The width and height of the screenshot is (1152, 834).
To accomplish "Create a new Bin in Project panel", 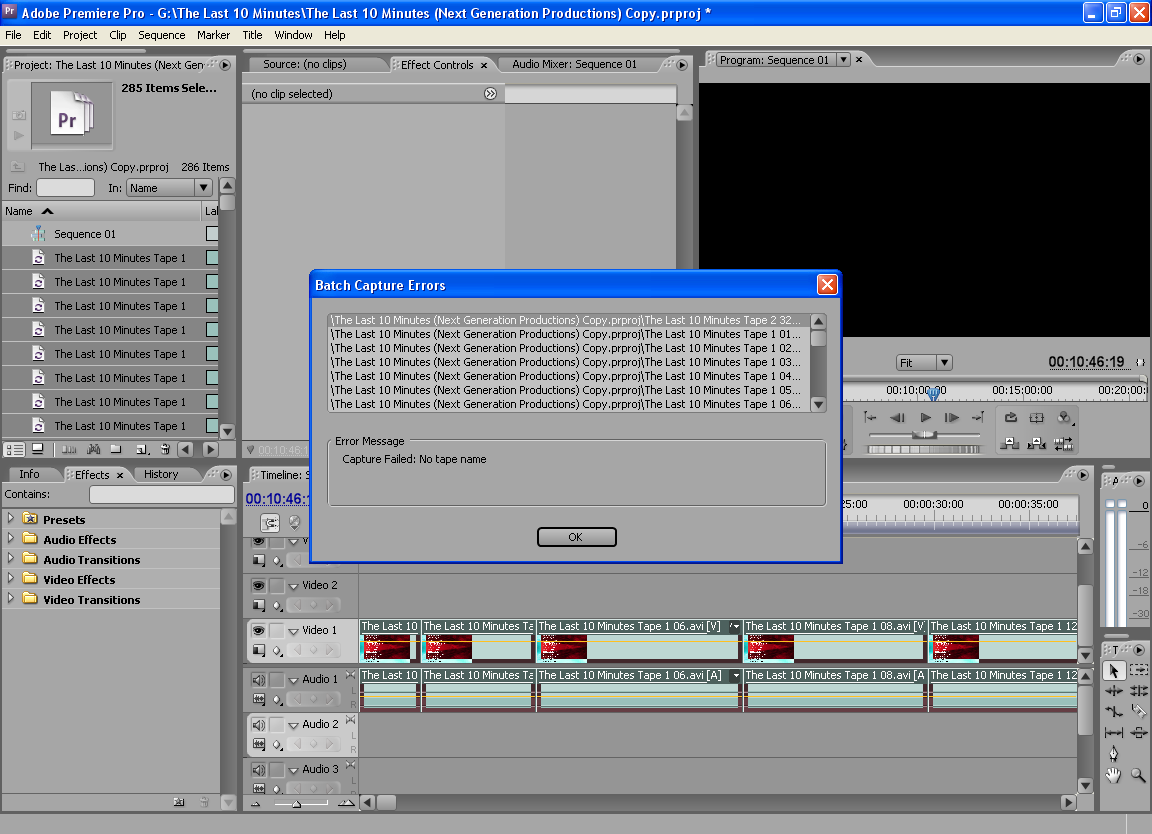I will 116,449.
